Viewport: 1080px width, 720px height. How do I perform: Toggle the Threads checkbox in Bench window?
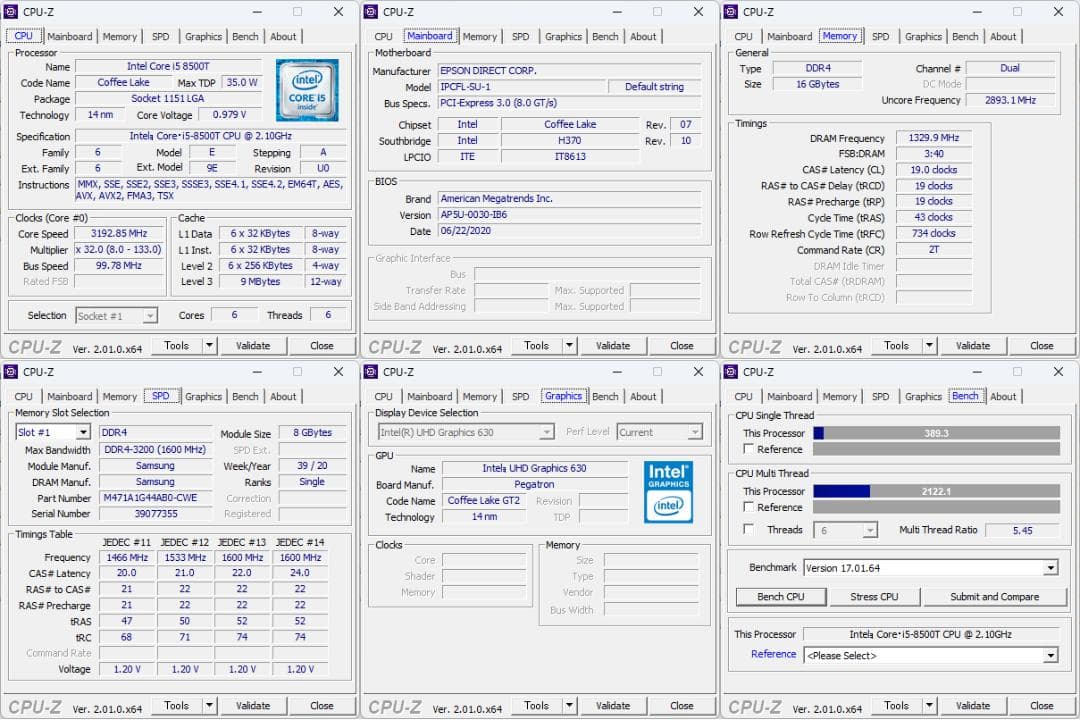click(x=749, y=529)
